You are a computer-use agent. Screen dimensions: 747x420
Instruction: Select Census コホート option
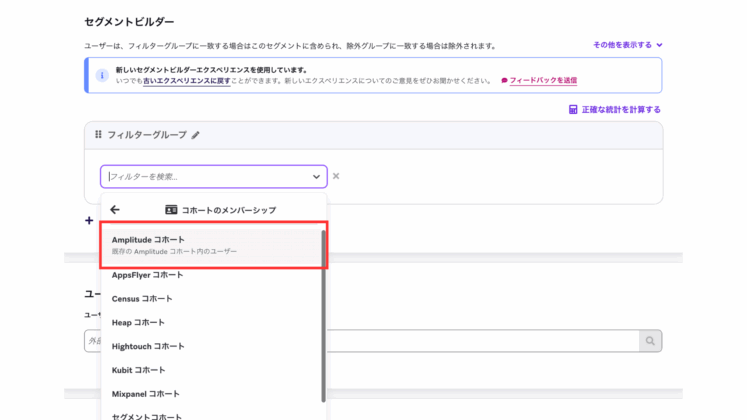142,299
